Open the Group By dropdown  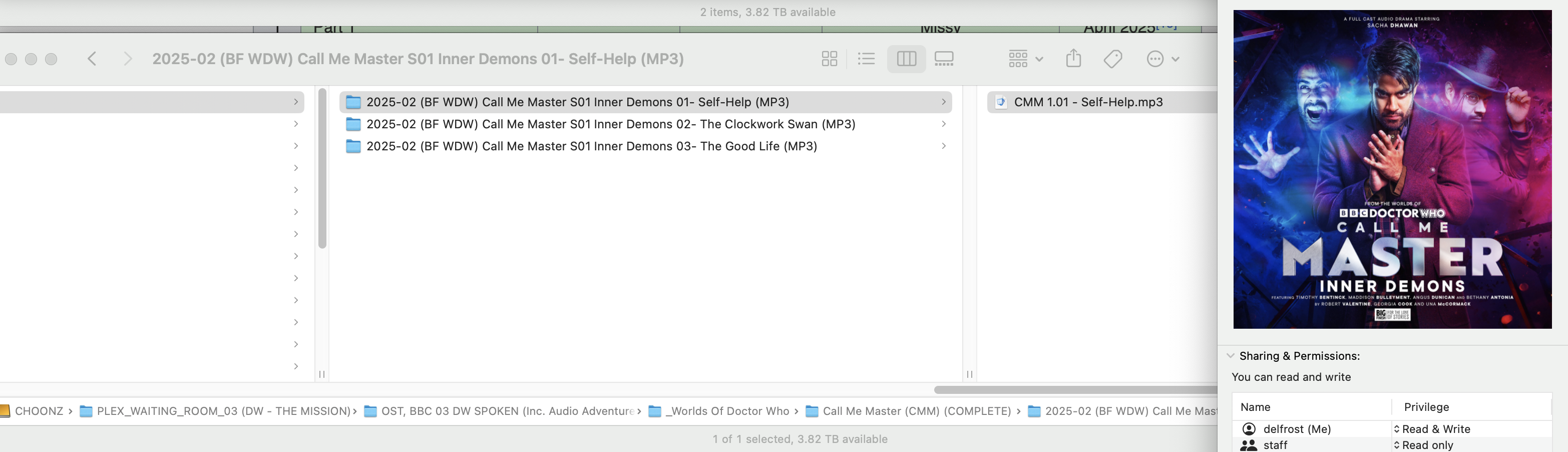point(1026,59)
